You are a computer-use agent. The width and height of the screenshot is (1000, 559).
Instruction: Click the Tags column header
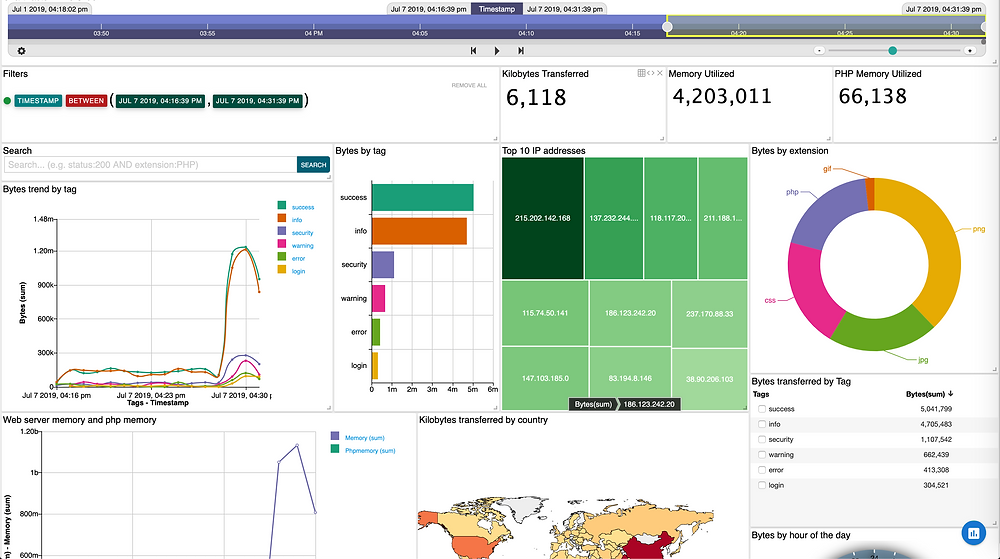tap(761, 394)
